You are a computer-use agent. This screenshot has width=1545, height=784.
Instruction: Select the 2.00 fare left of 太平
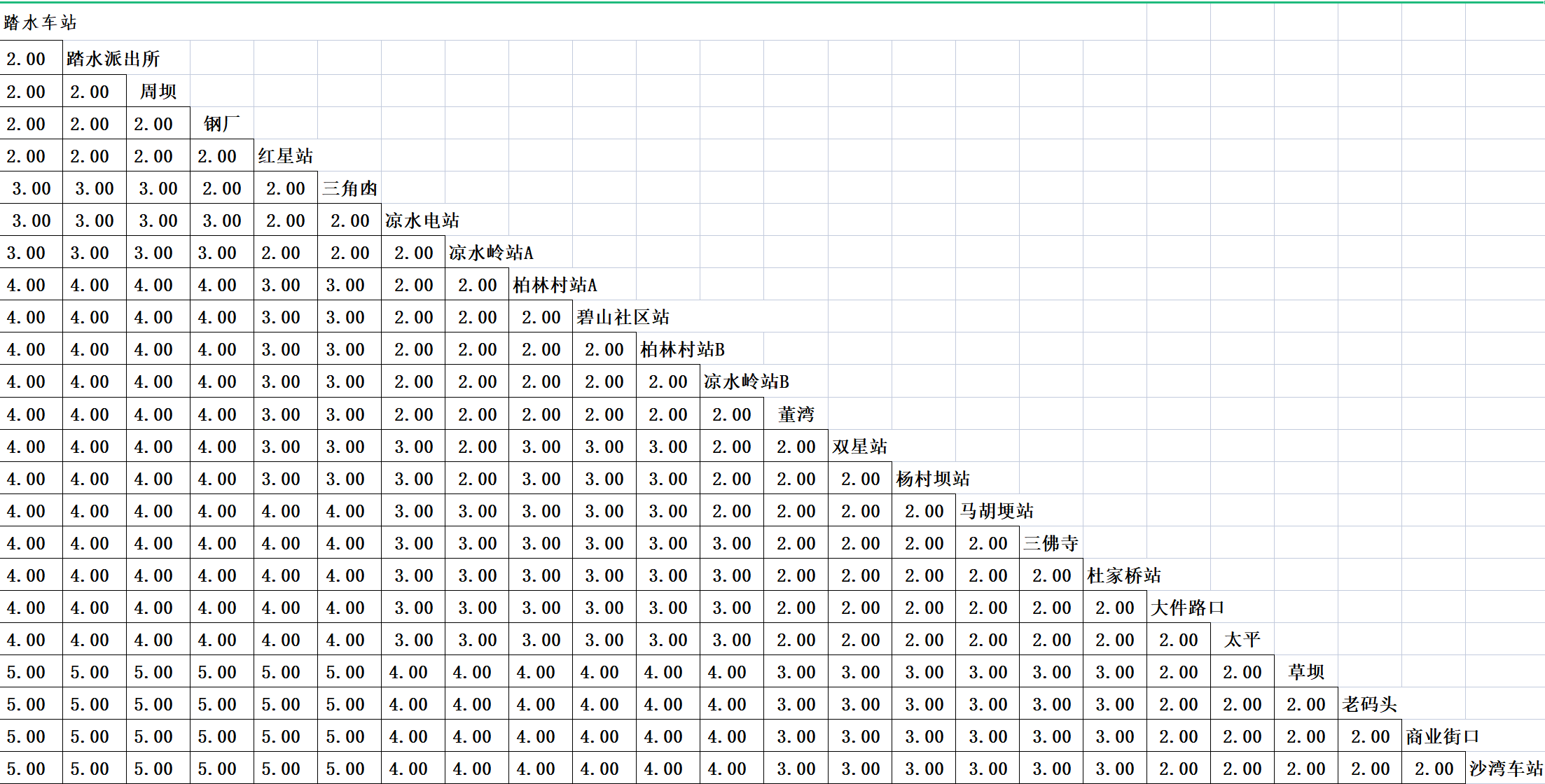(1179, 639)
